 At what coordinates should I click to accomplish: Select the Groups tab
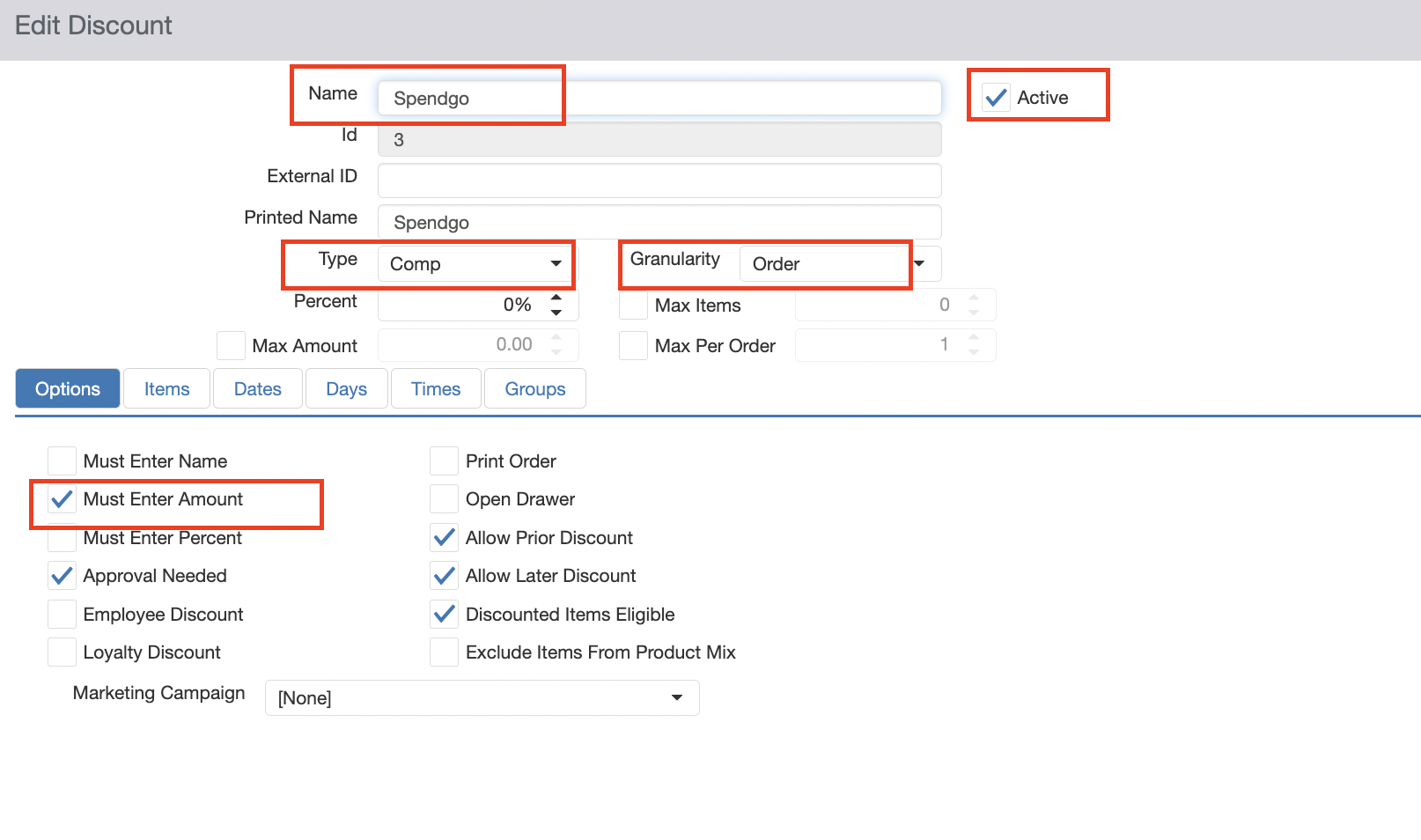click(534, 389)
